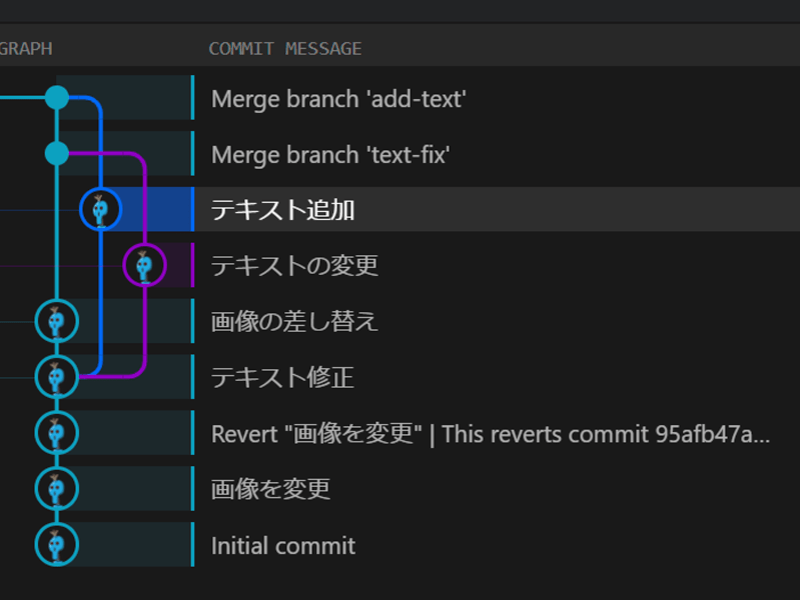
Task: Click the 画像を変更 commit message
Action: (271, 489)
